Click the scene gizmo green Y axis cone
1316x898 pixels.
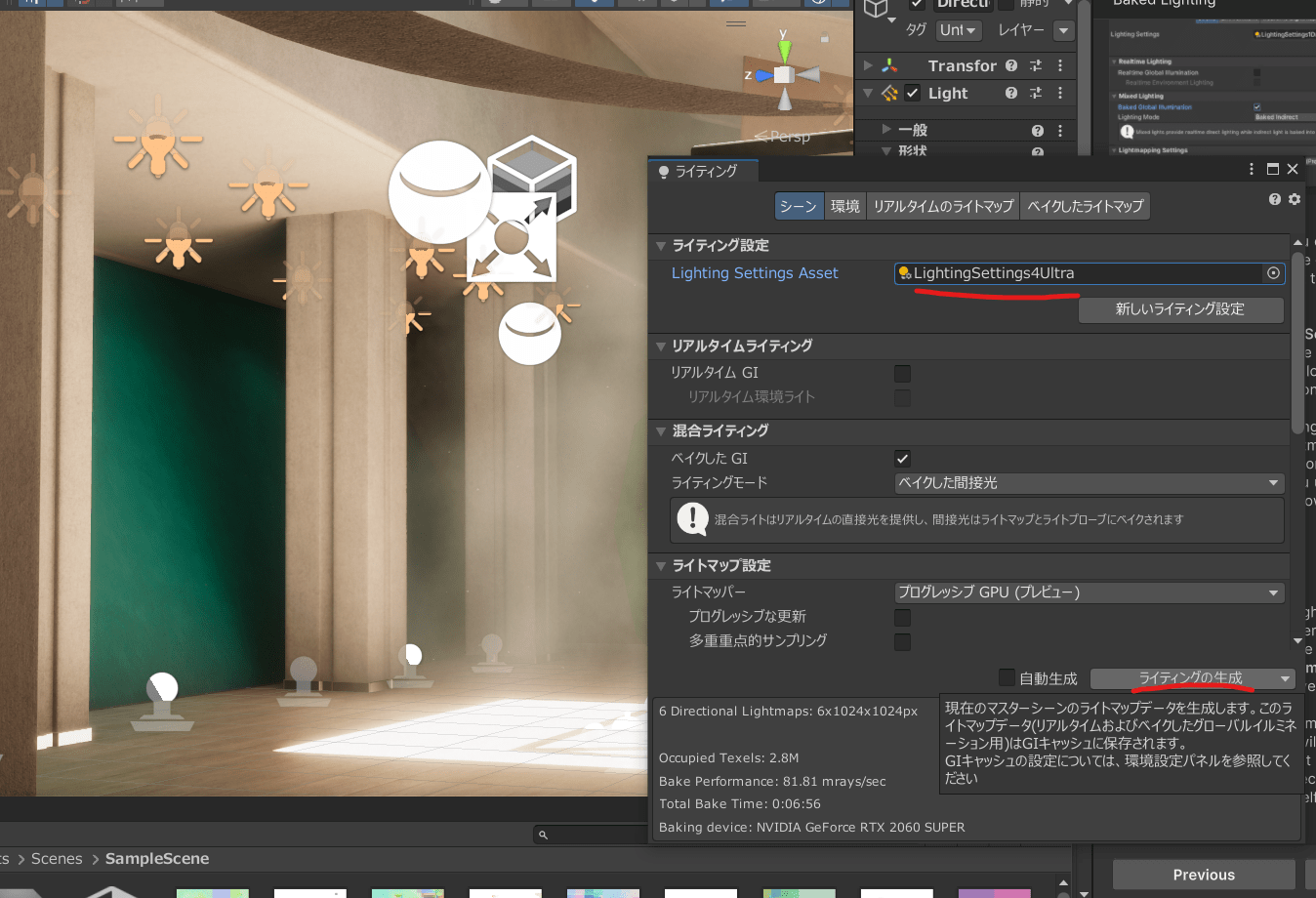(x=784, y=51)
